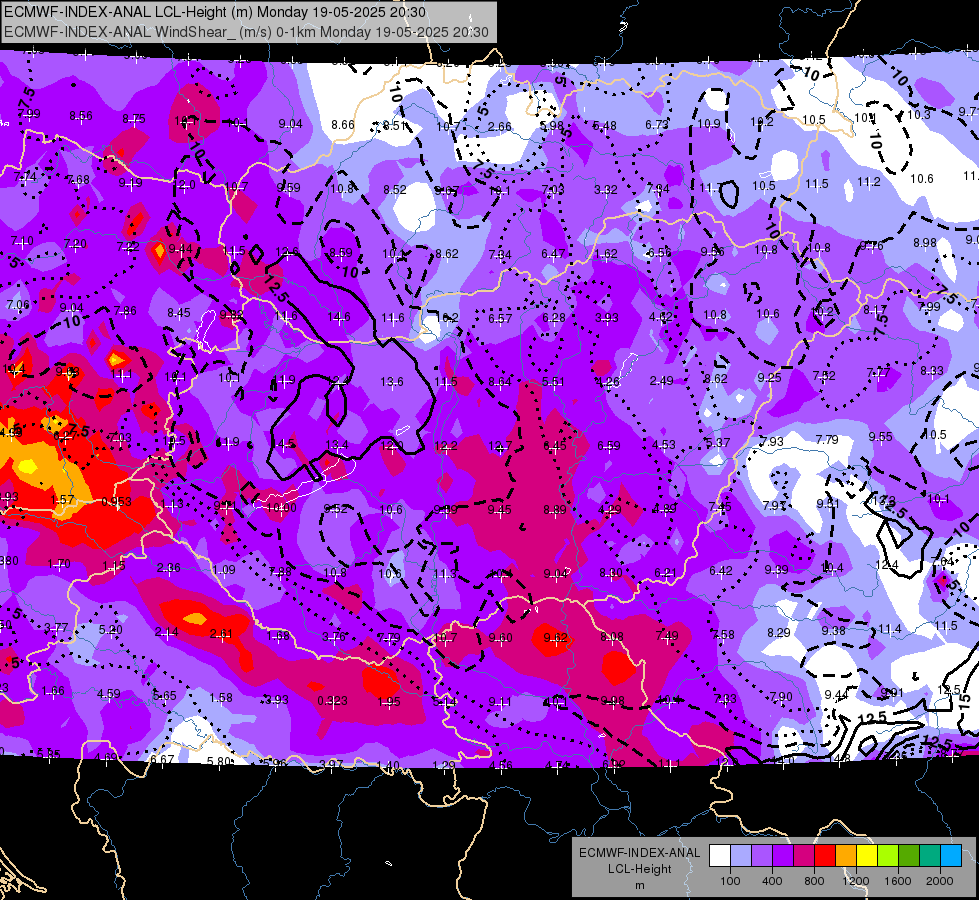Click the shear value 7.68

tap(78, 180)
